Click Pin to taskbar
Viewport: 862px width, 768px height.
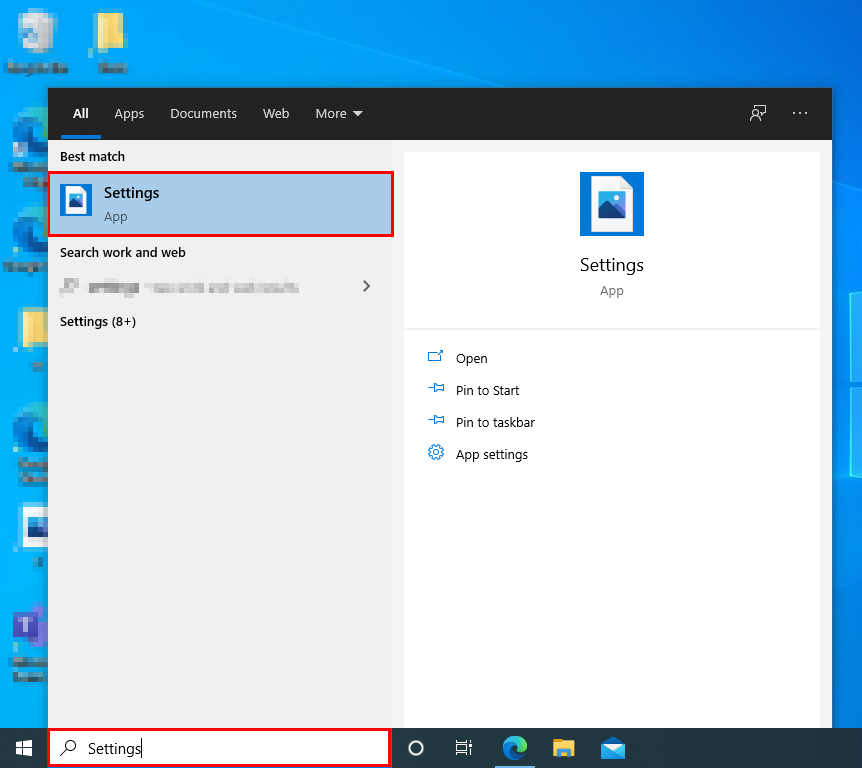pos(495,422)
